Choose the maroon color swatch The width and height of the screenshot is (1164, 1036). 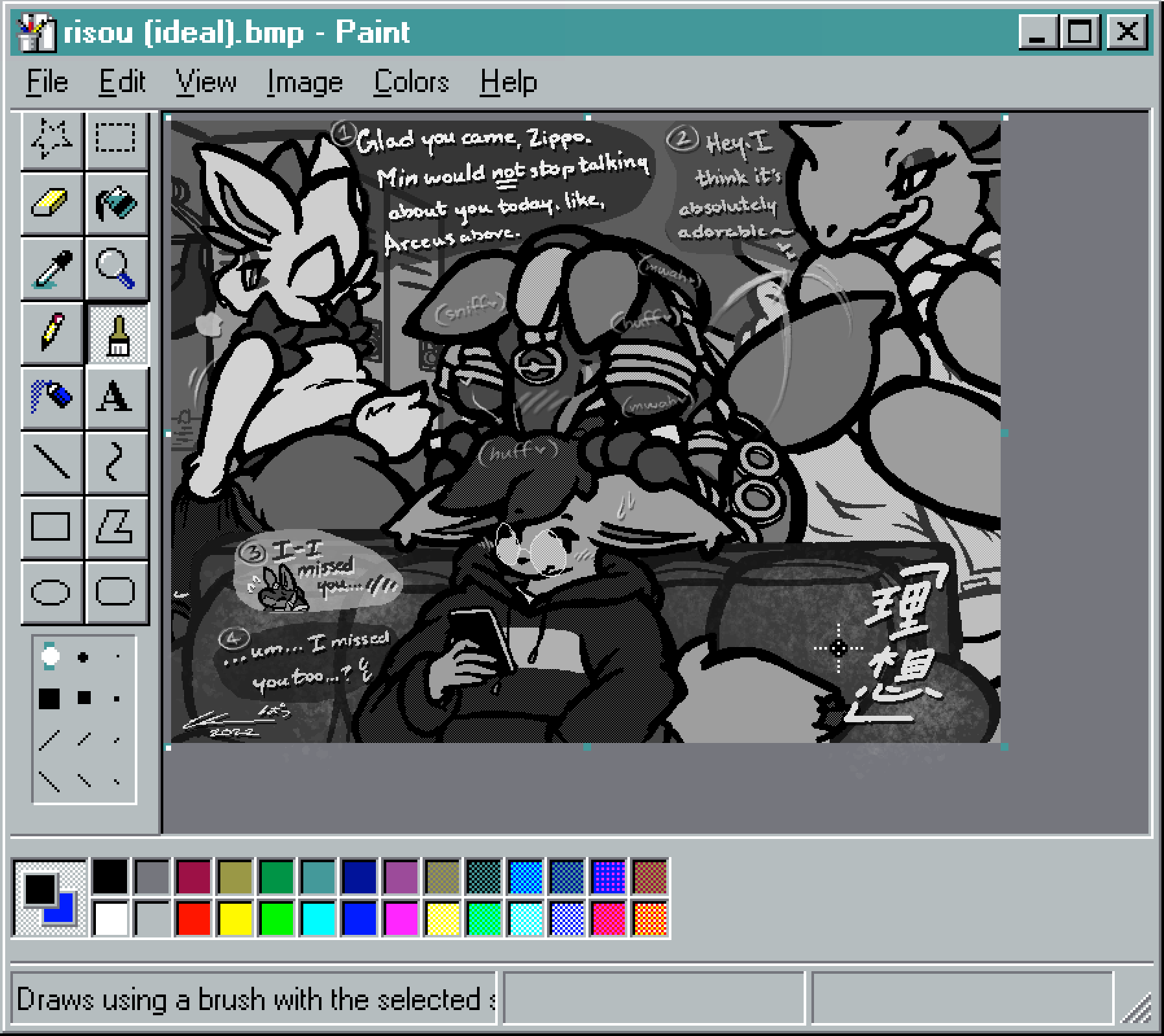click(194, 877)
